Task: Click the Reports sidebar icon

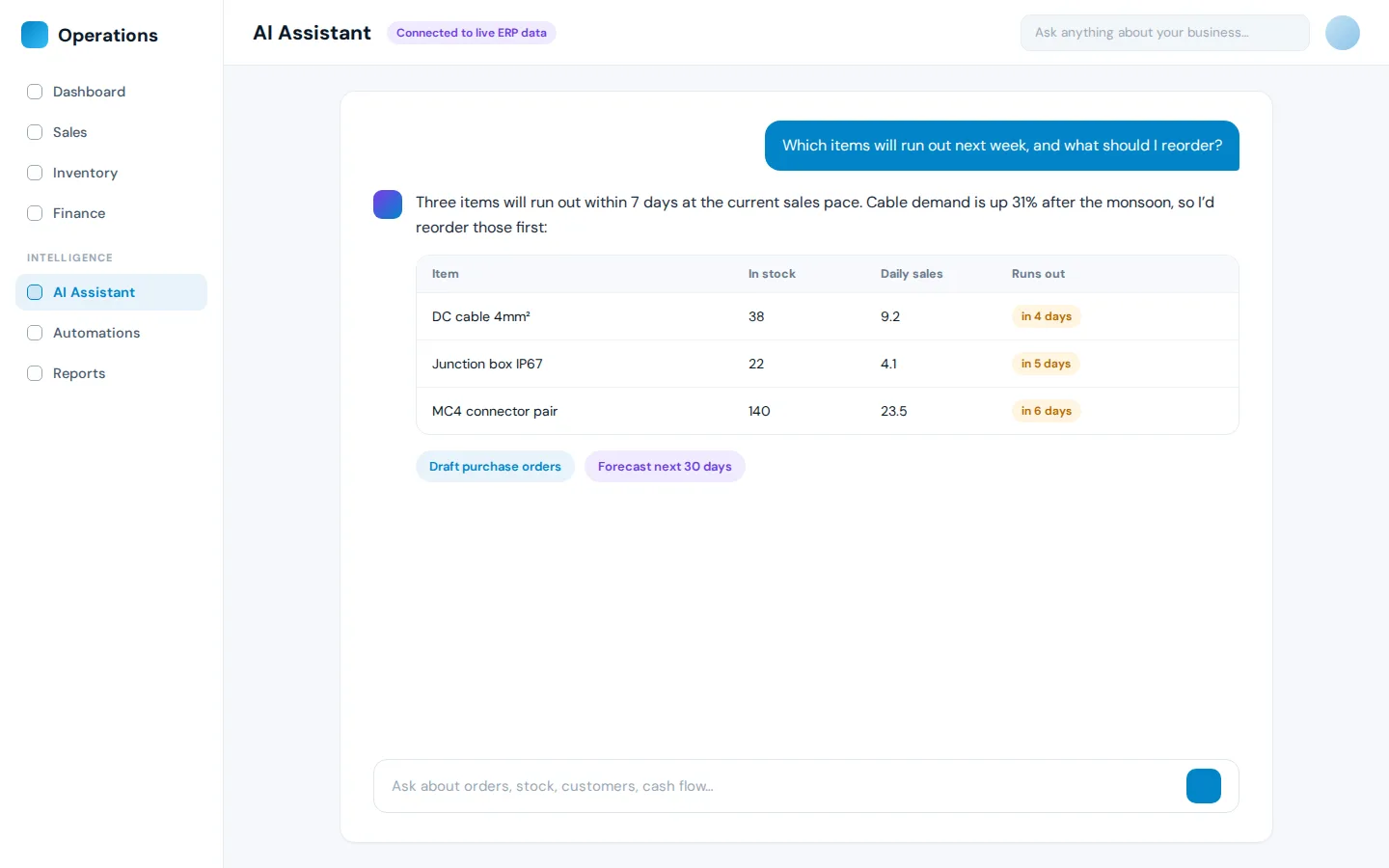Action: (x=35, y=373)
